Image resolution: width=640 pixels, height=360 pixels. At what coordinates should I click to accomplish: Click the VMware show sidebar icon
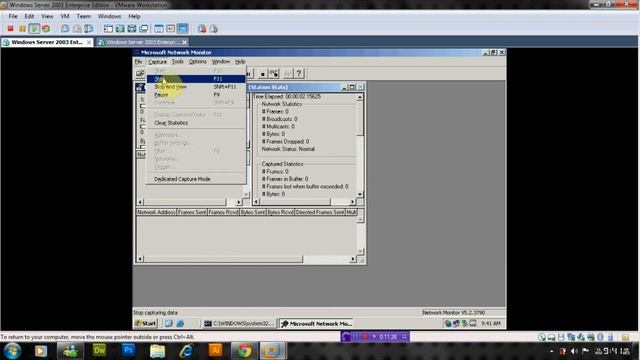(x=108, y=29)
